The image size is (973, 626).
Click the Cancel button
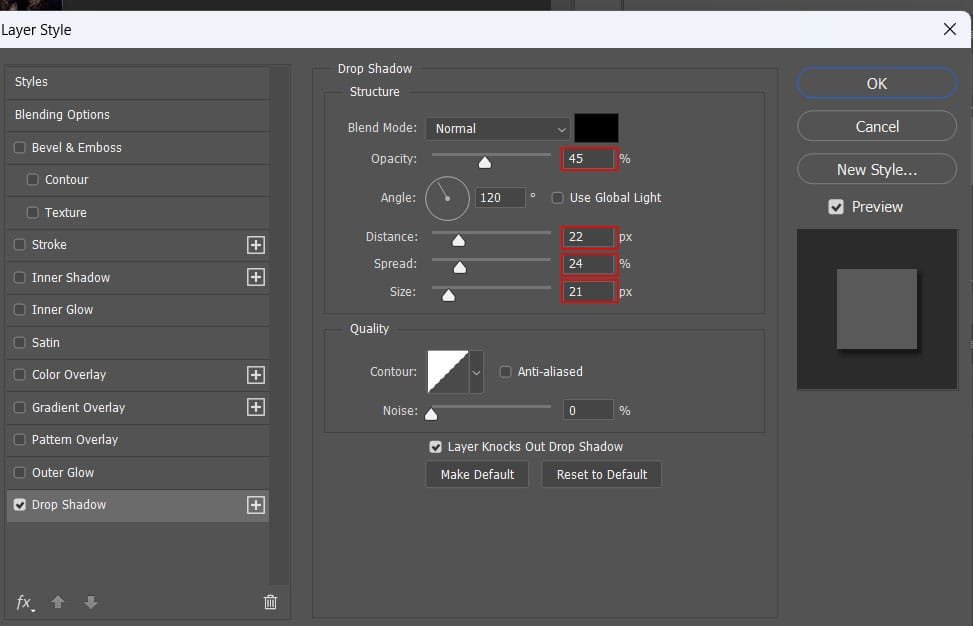tap(877, 127)
